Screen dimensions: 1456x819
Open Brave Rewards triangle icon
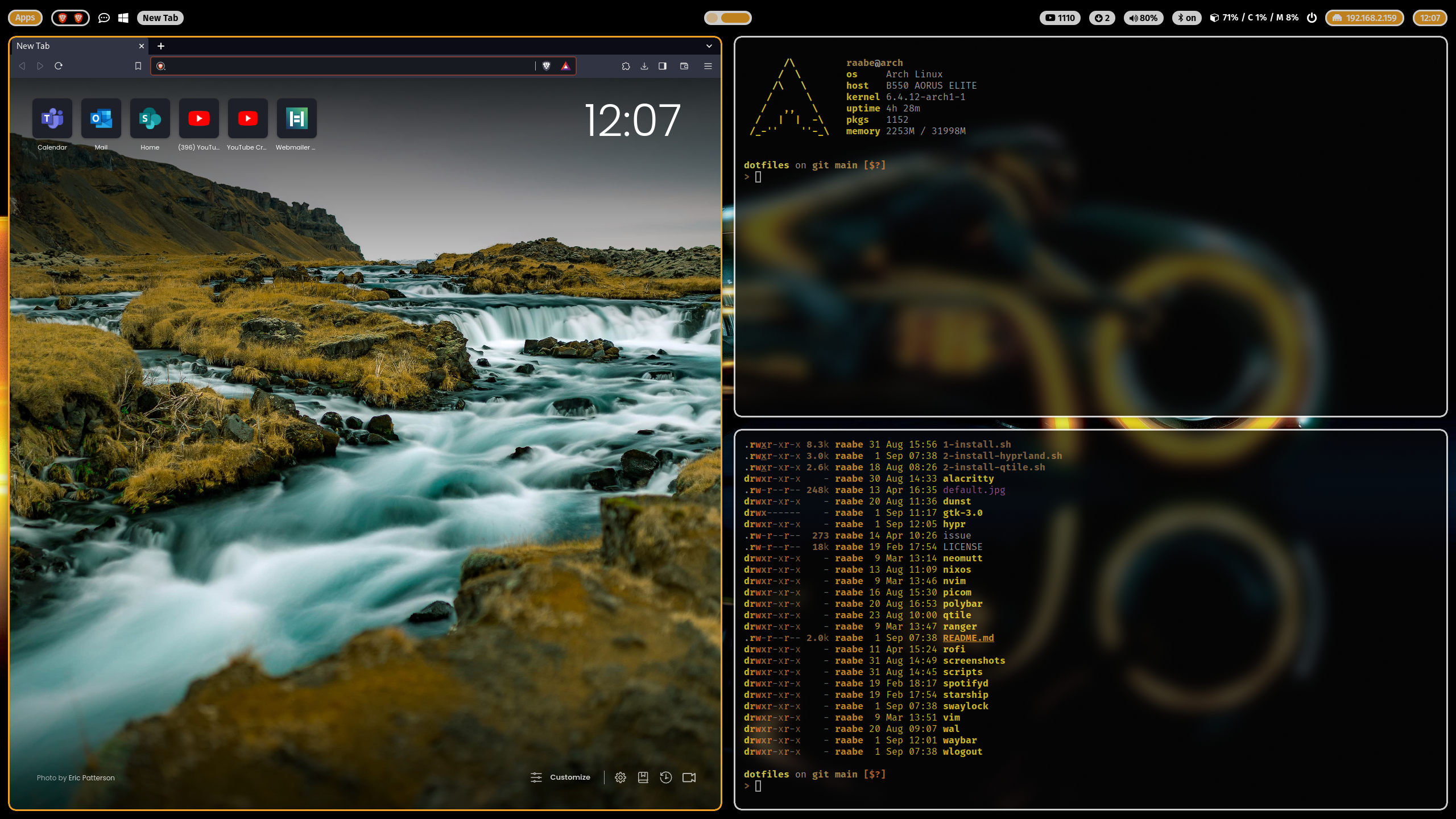click(565, 66)
